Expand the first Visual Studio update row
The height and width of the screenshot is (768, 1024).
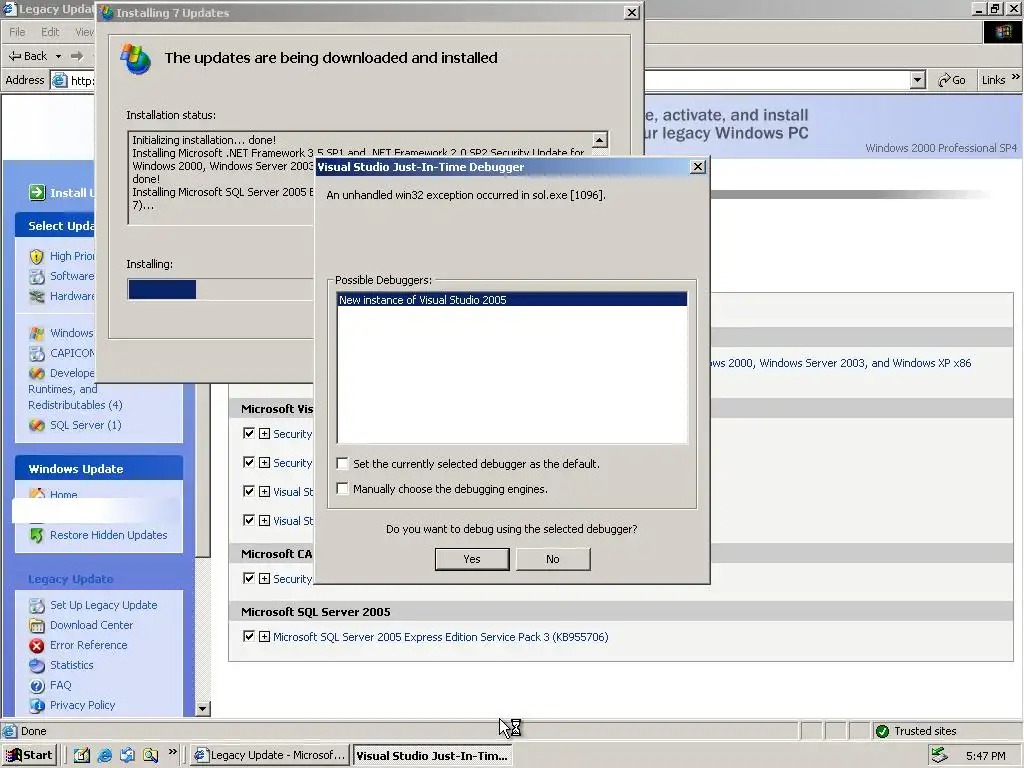pos(264,491)
